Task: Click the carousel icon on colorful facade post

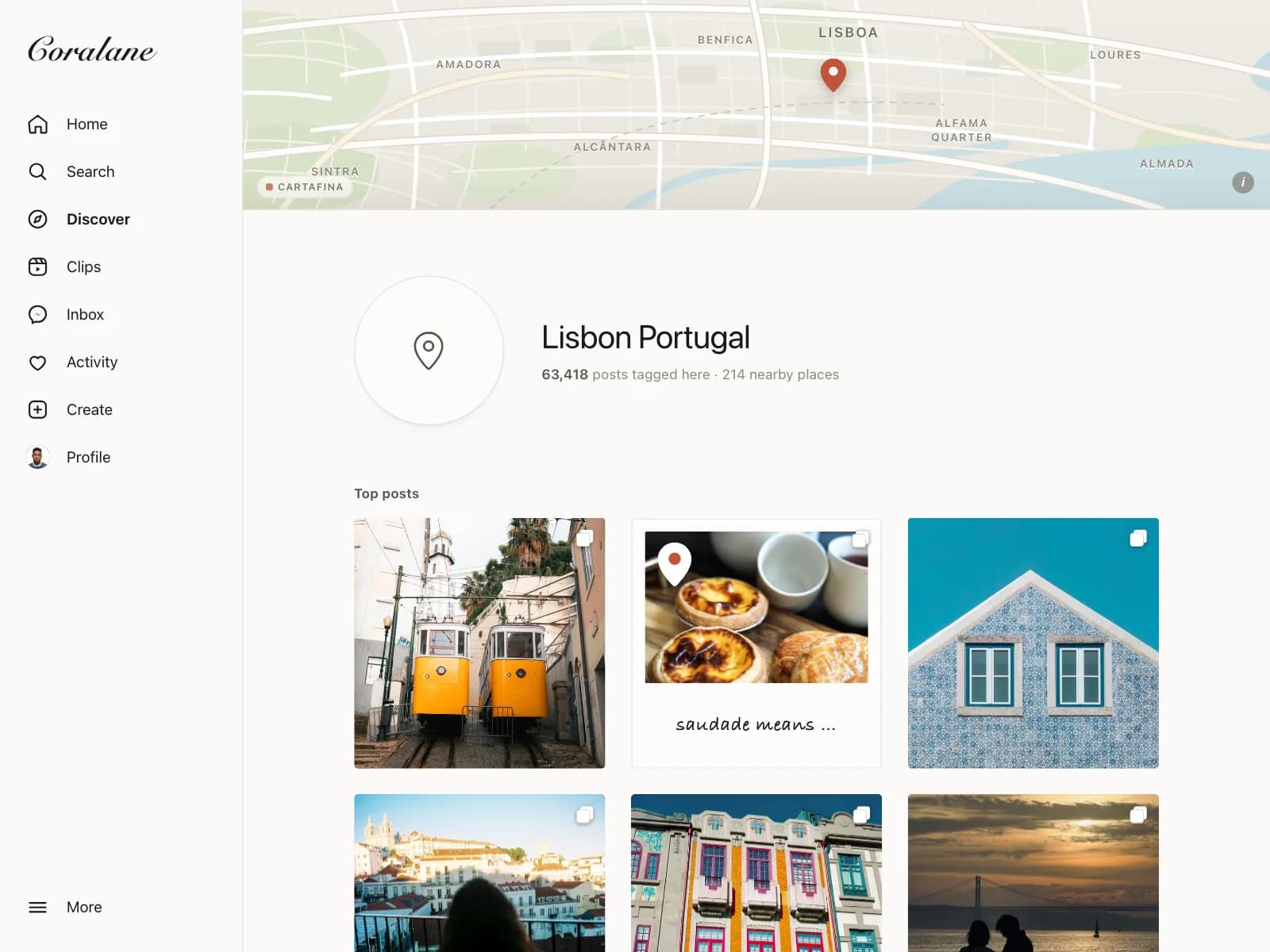Action: tap(861, 815)
